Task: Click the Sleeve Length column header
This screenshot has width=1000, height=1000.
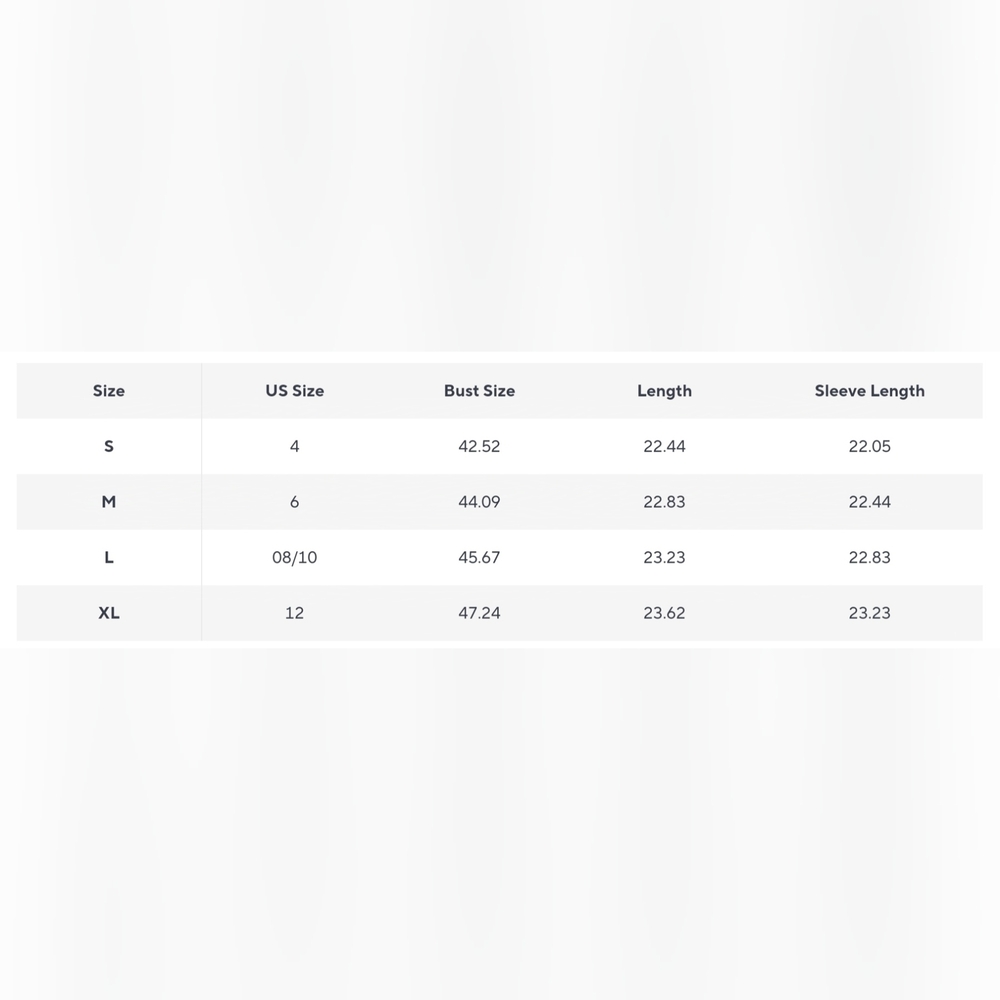Action: 869,391
